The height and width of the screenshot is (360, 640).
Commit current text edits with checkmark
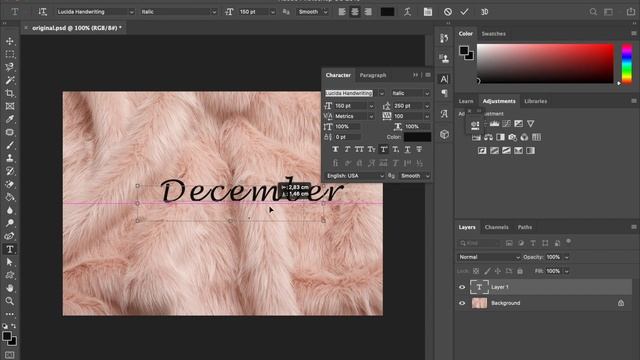point(464,12)
